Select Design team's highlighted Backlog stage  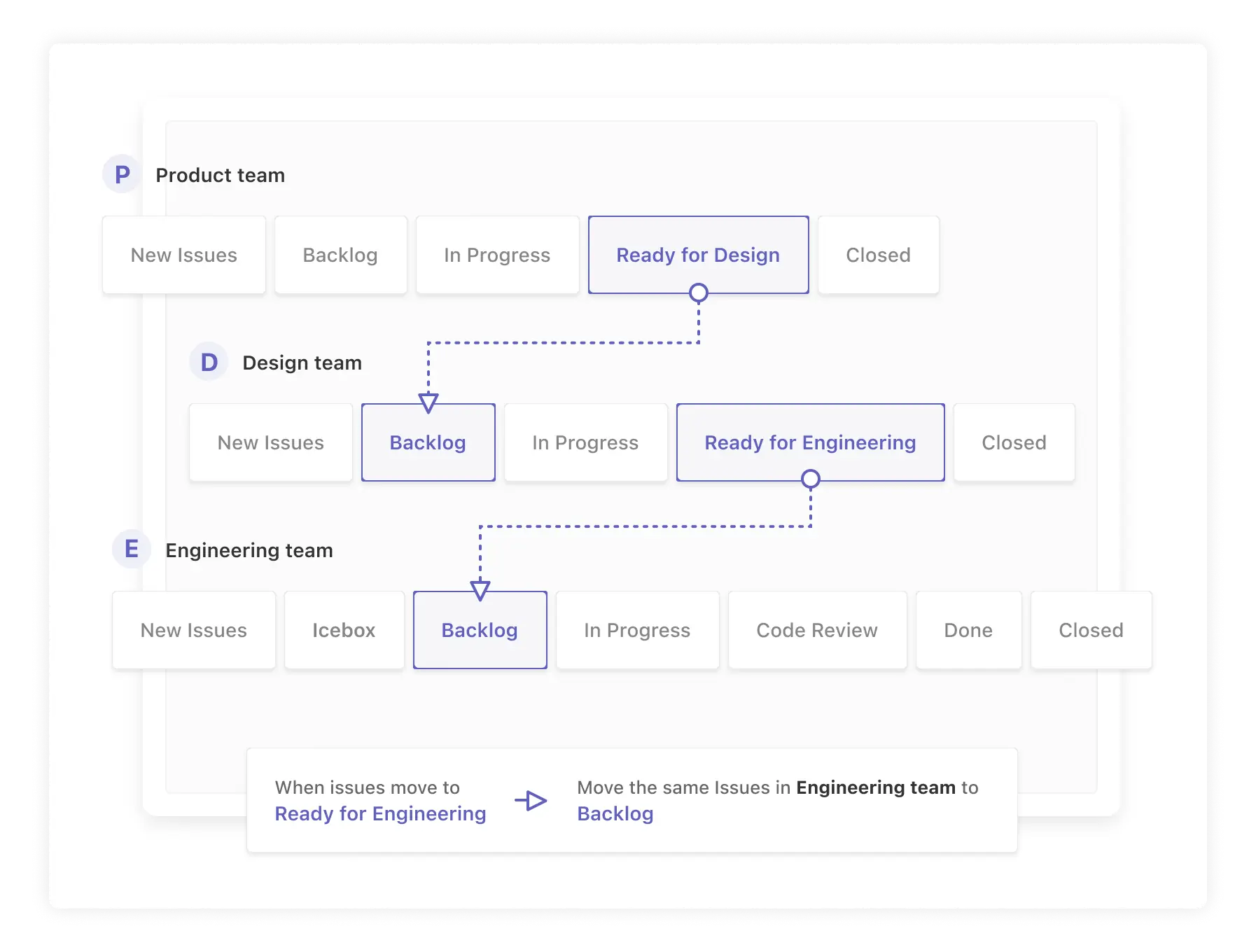[428, 442]
